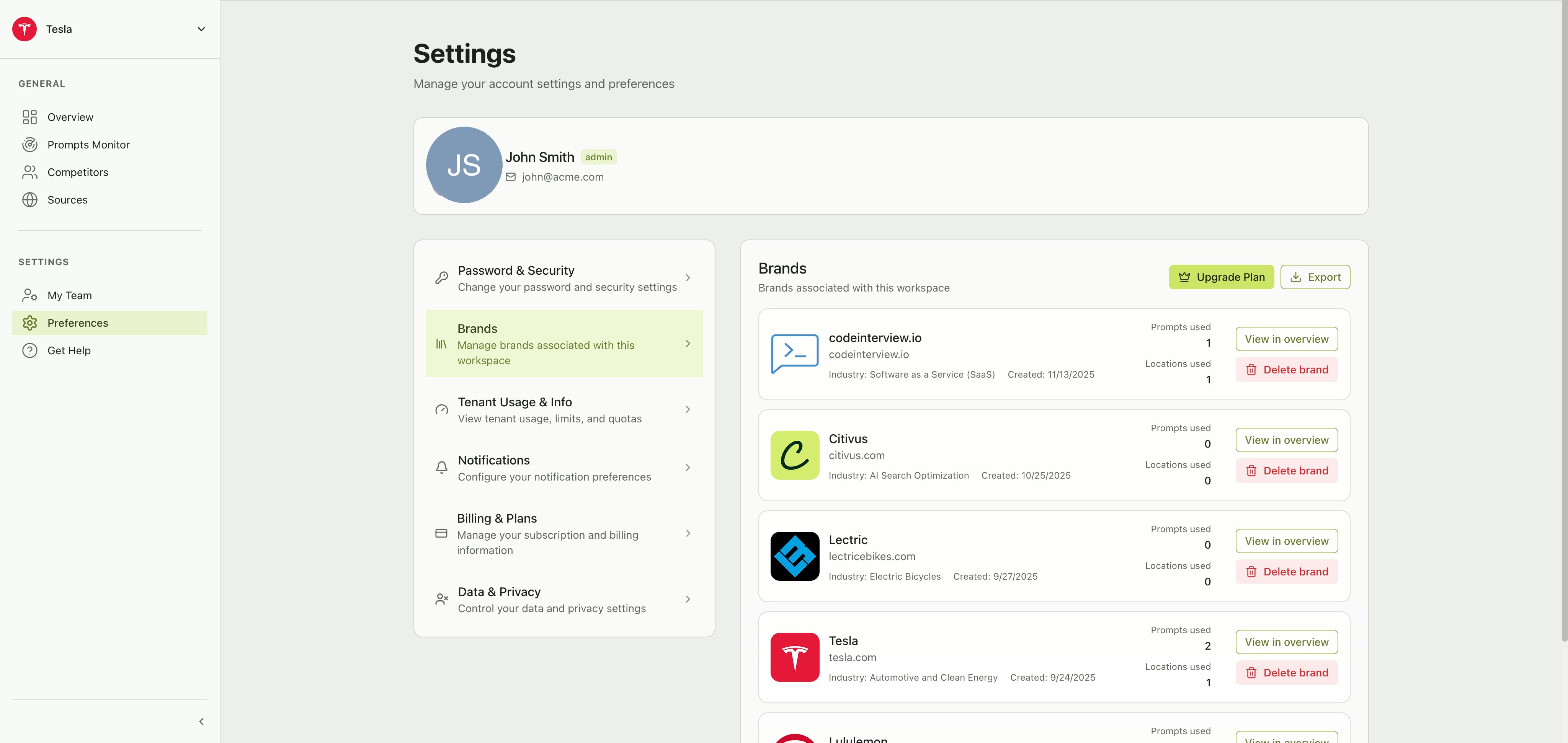Click the envelope icon beside john@acme.com
Viewport: 1568px width, 743px height.
(511, 177)
